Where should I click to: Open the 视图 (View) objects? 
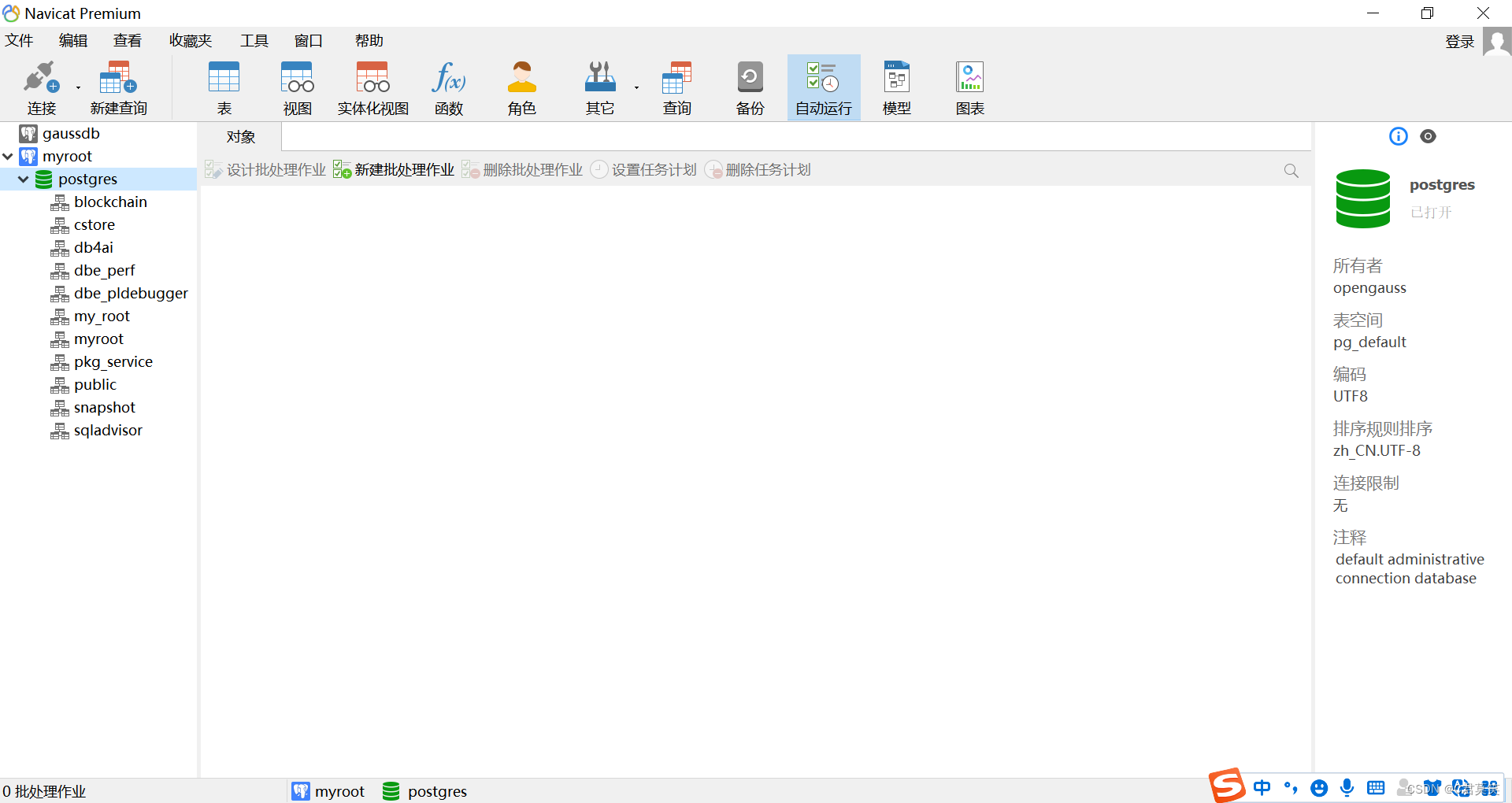pos(297,87)
